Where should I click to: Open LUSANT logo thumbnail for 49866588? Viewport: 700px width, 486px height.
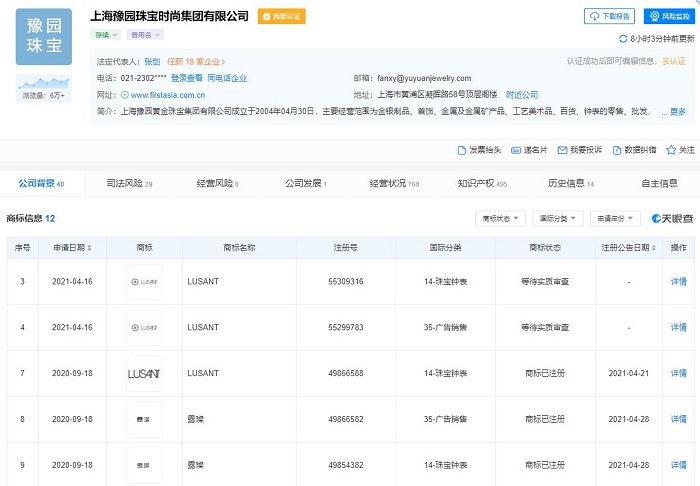pos(144,374)
